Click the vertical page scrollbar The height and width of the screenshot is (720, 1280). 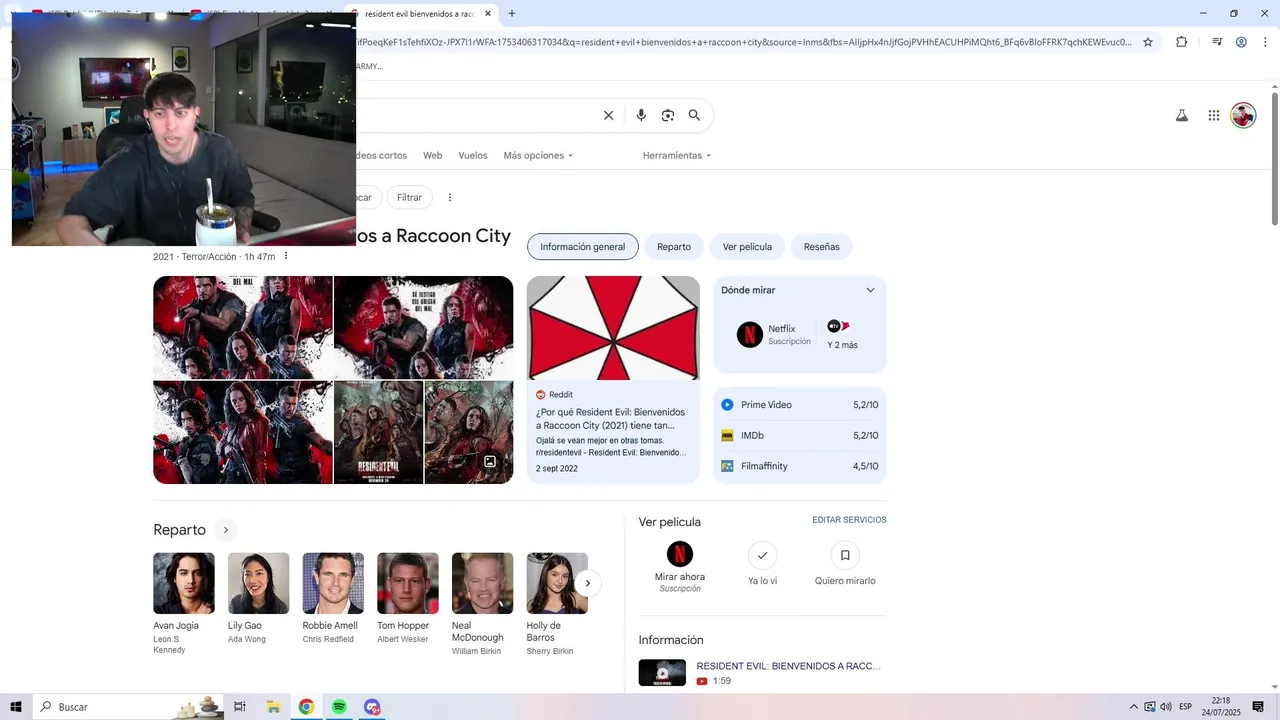1275,158
